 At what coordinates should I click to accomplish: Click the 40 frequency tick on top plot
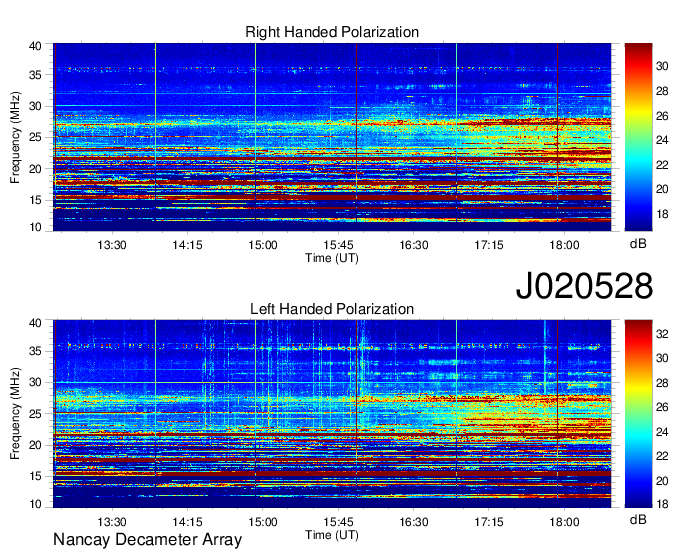(35, 46)
